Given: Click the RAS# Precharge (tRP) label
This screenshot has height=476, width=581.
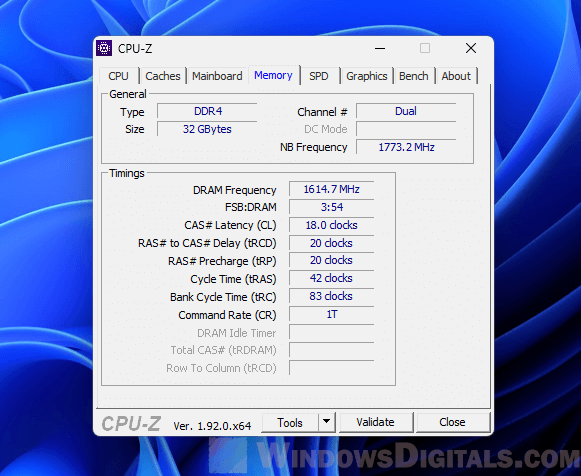Looking at the screenshot, I should click(x=222, y=261).
